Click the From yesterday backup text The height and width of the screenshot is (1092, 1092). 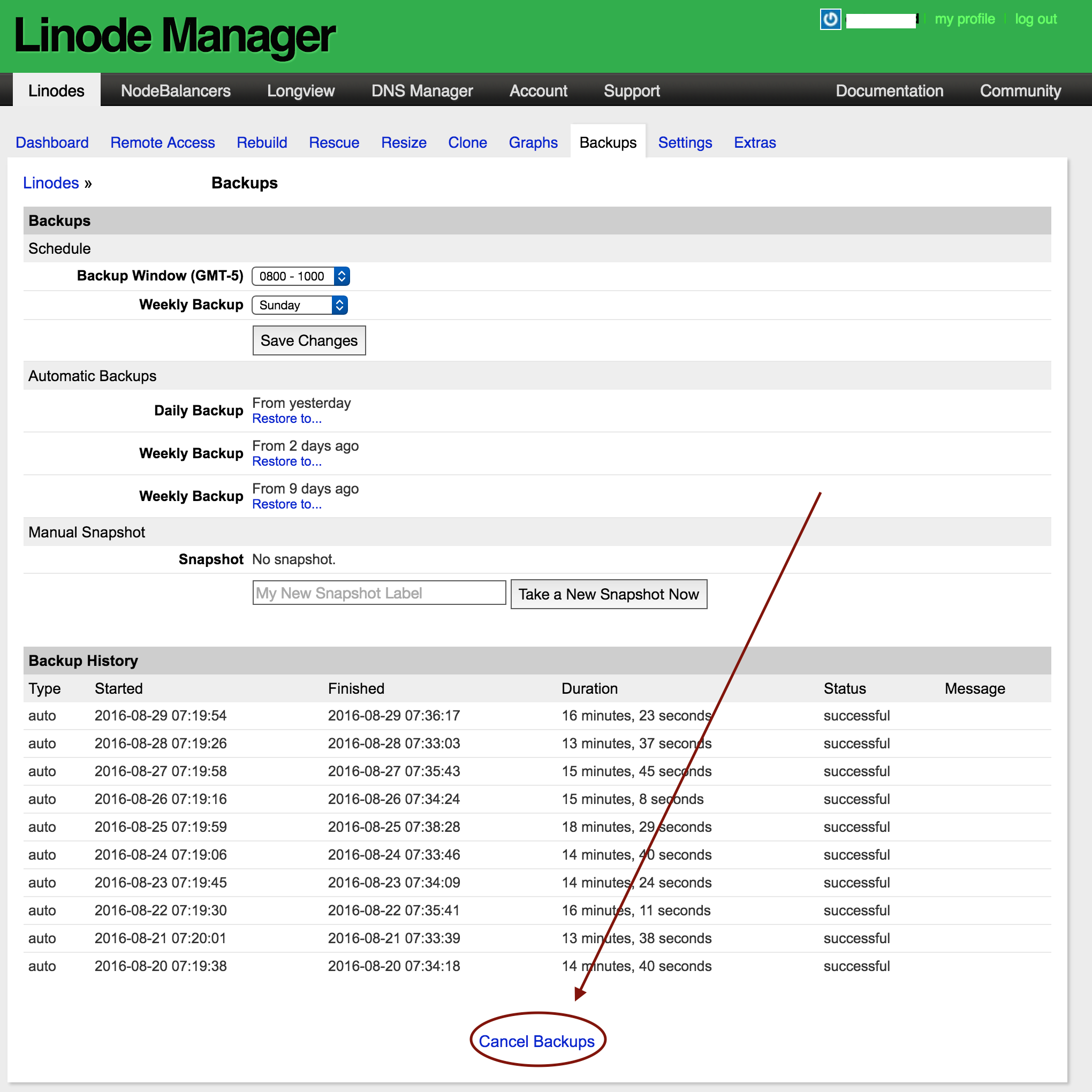(301, 403)
